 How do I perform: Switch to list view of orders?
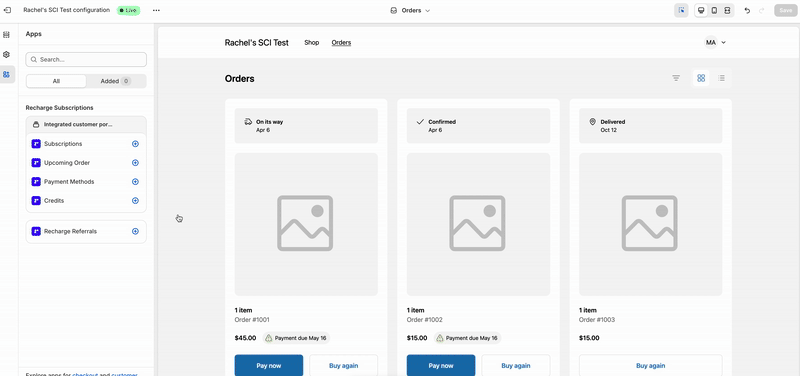(721, 78)
